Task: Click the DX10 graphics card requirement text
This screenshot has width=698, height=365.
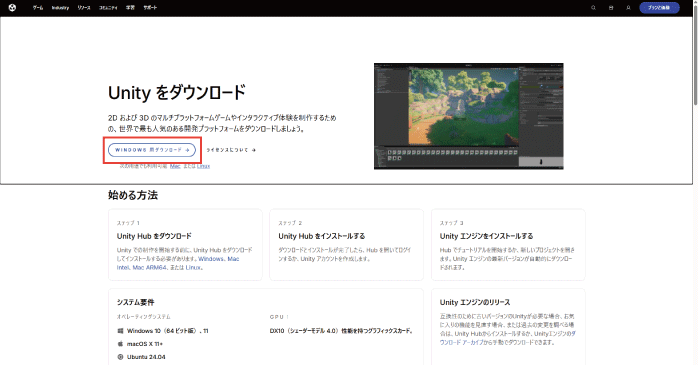Action: [341, 331]
